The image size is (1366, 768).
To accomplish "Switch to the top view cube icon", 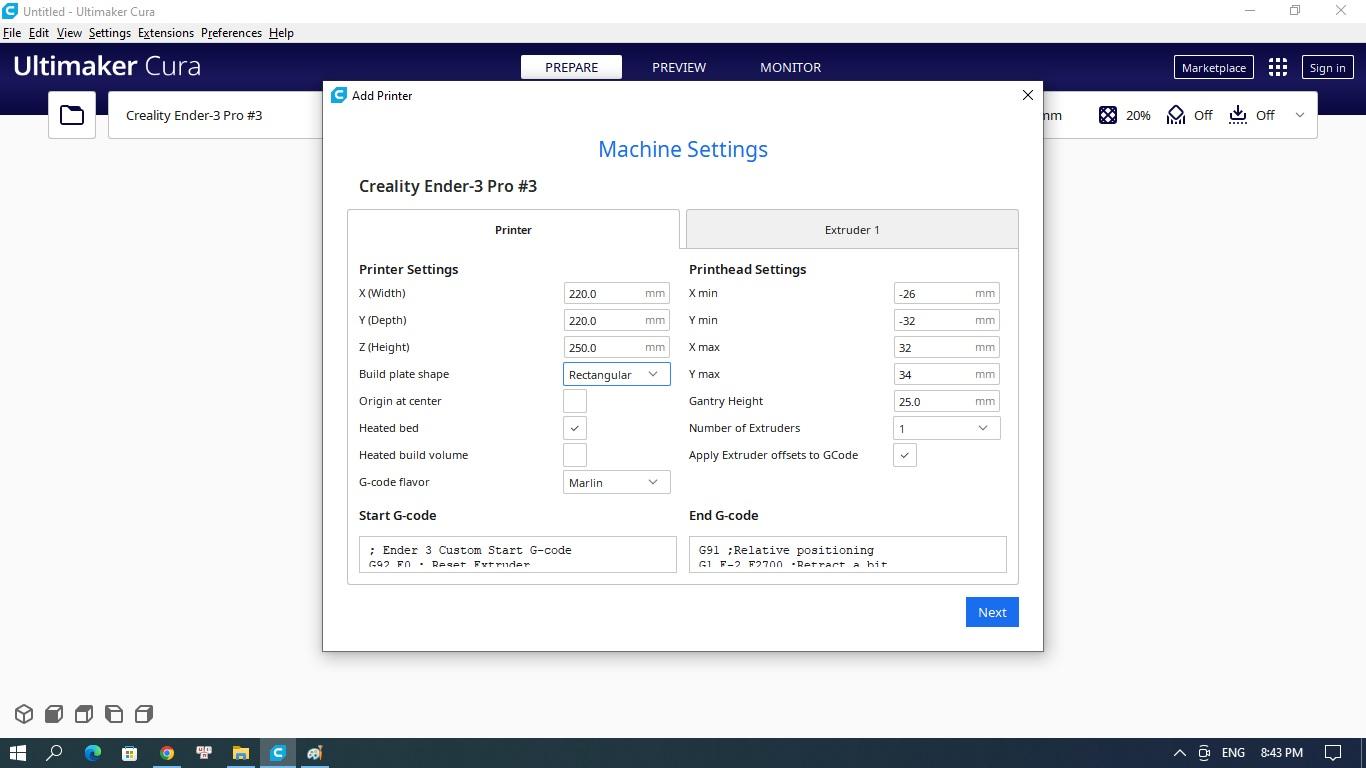I will point(84,714).
